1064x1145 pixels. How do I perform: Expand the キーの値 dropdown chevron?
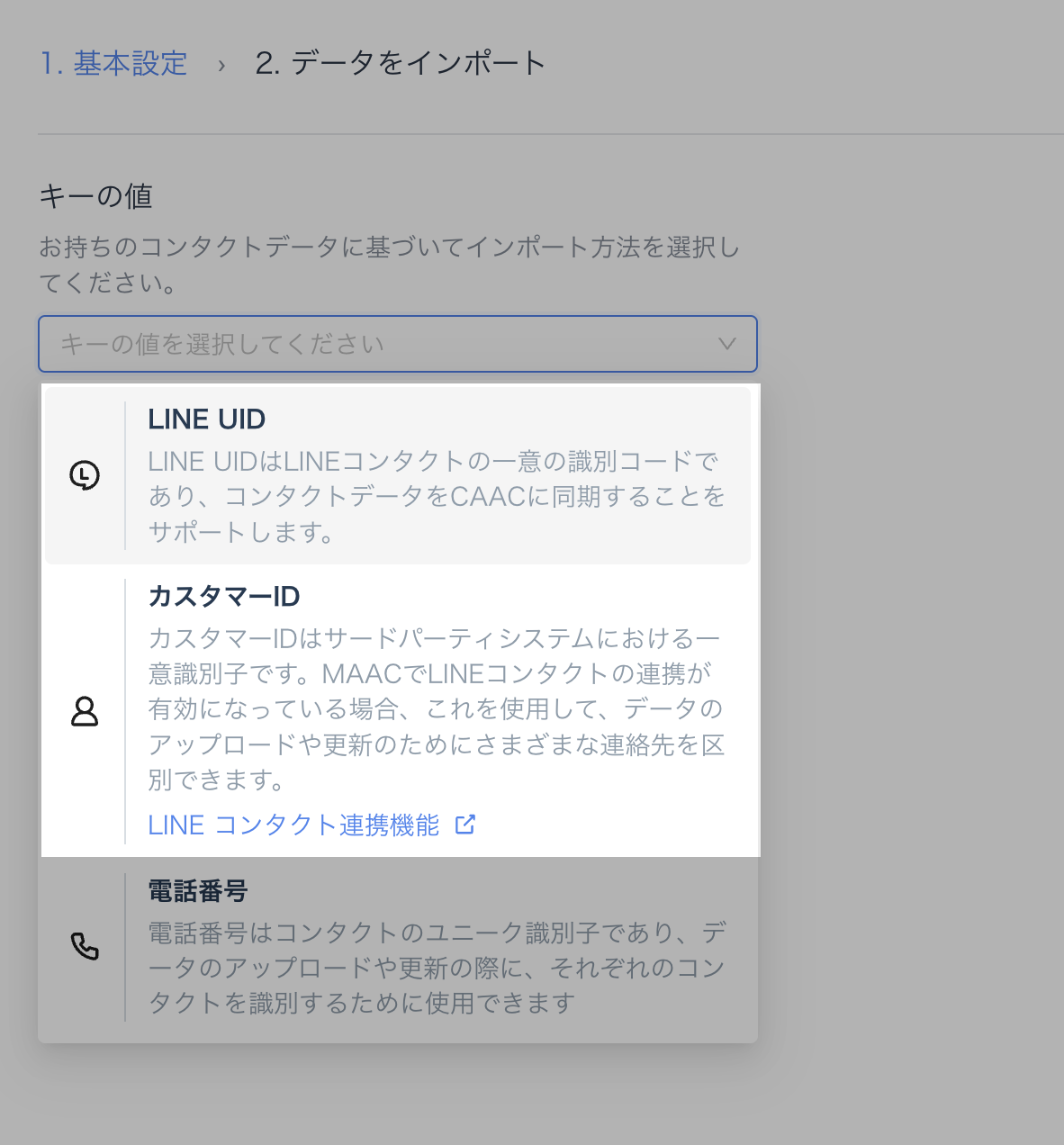tap(726, 344)
